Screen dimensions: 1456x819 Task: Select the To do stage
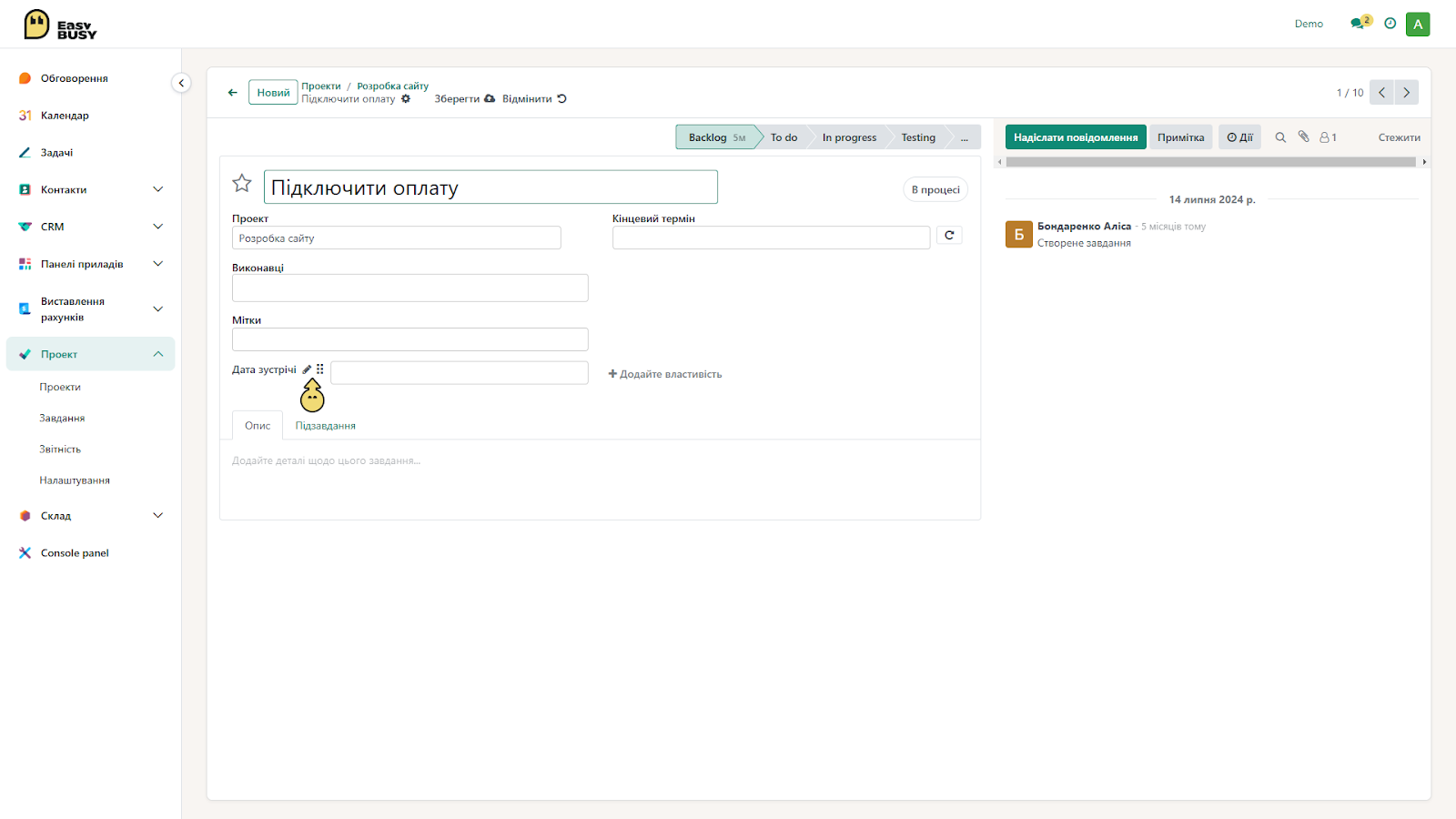click(x=784, y=137)
